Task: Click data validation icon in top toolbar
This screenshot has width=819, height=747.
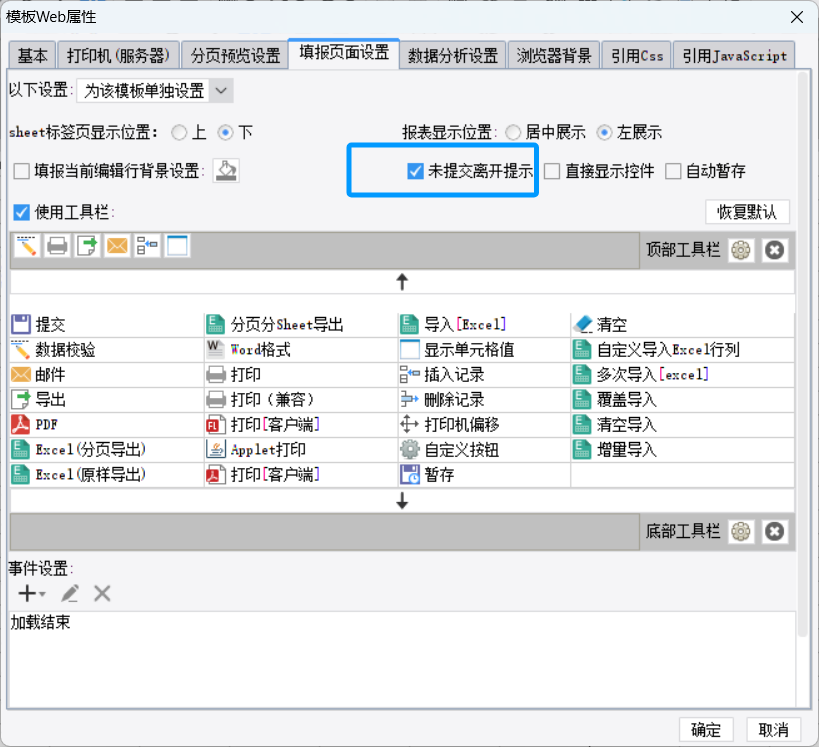Action: [27, 246]
